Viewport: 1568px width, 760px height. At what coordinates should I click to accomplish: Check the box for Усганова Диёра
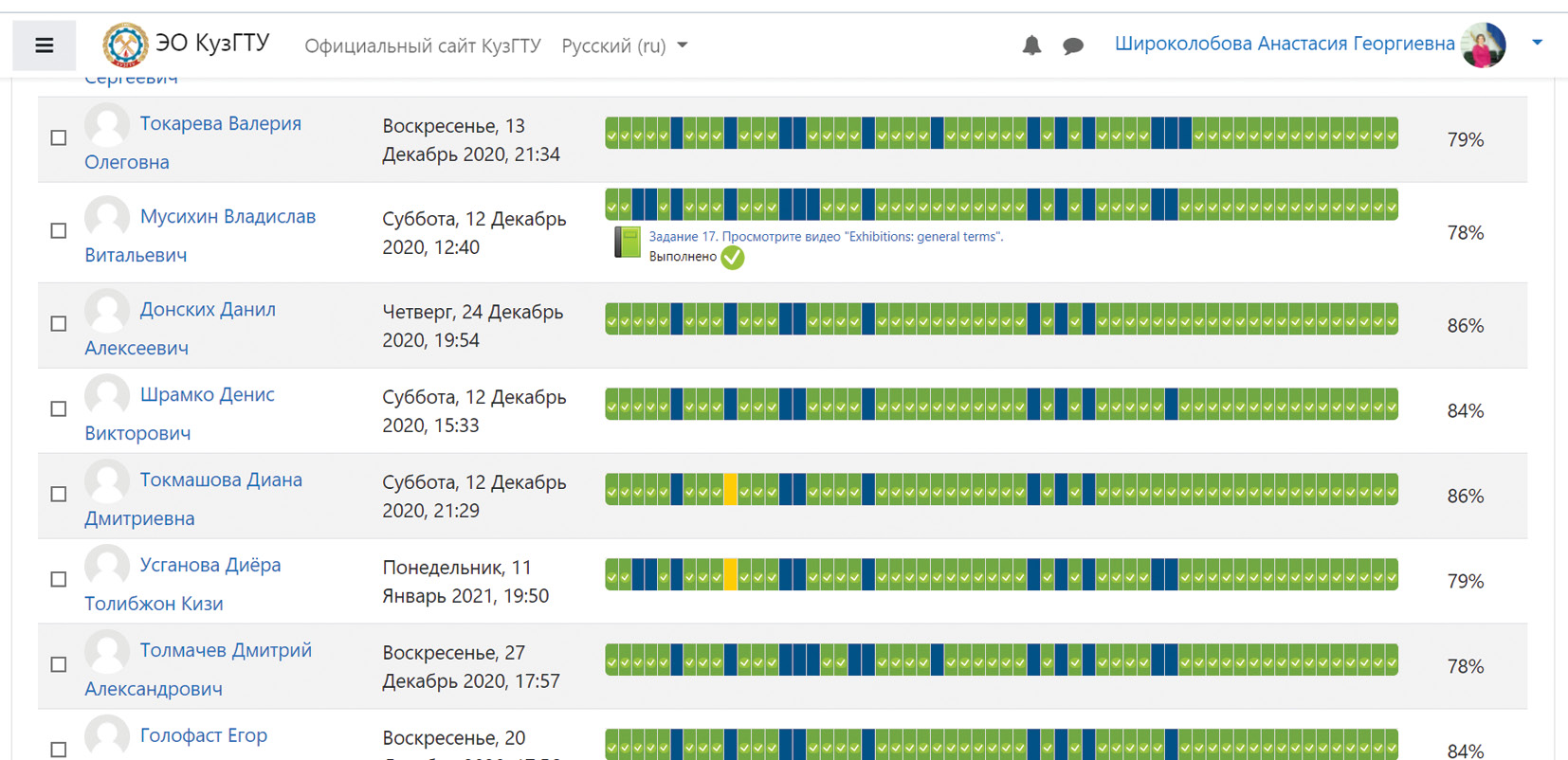point(59,580)
